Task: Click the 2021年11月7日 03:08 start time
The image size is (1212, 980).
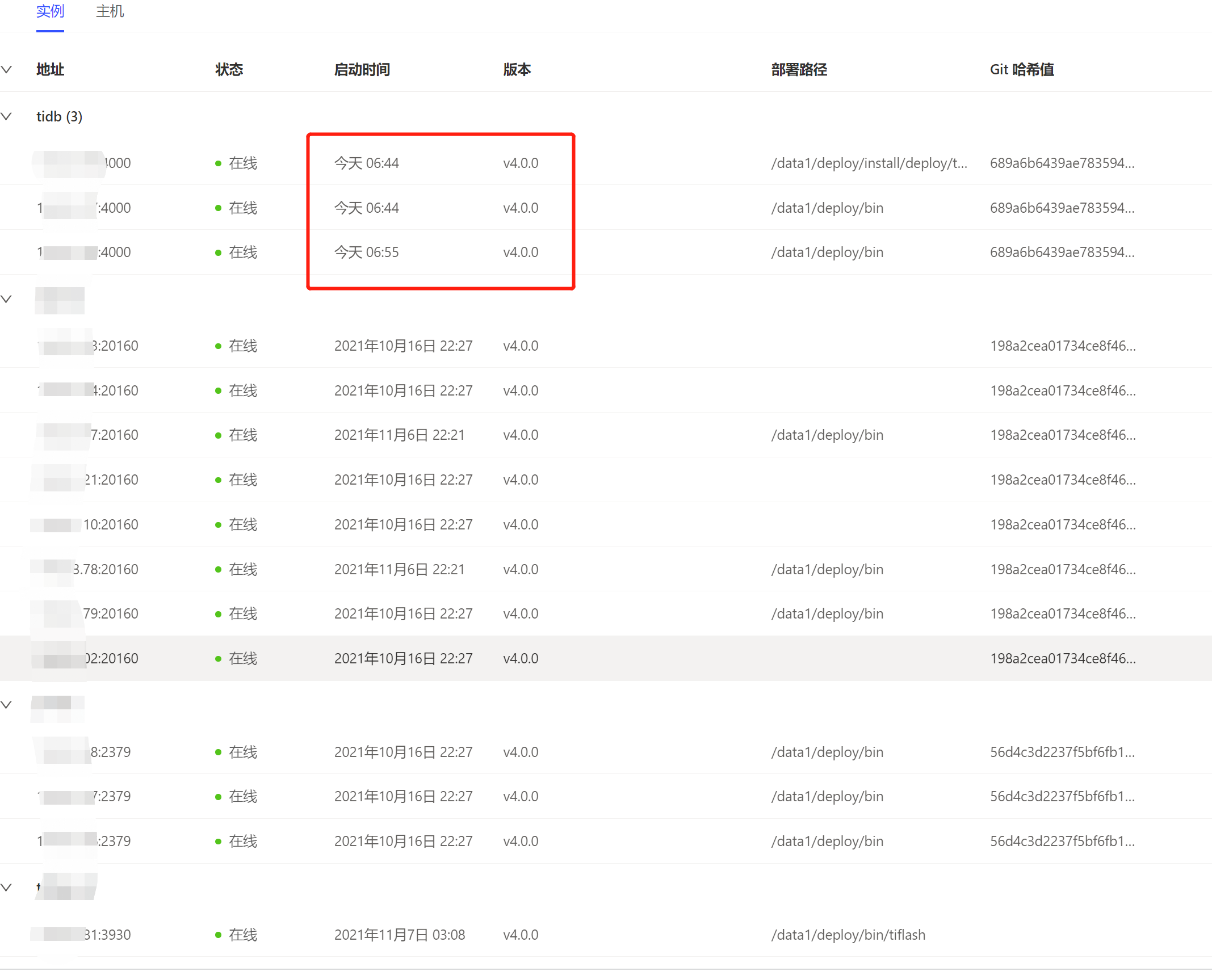Action: point(399,935)
